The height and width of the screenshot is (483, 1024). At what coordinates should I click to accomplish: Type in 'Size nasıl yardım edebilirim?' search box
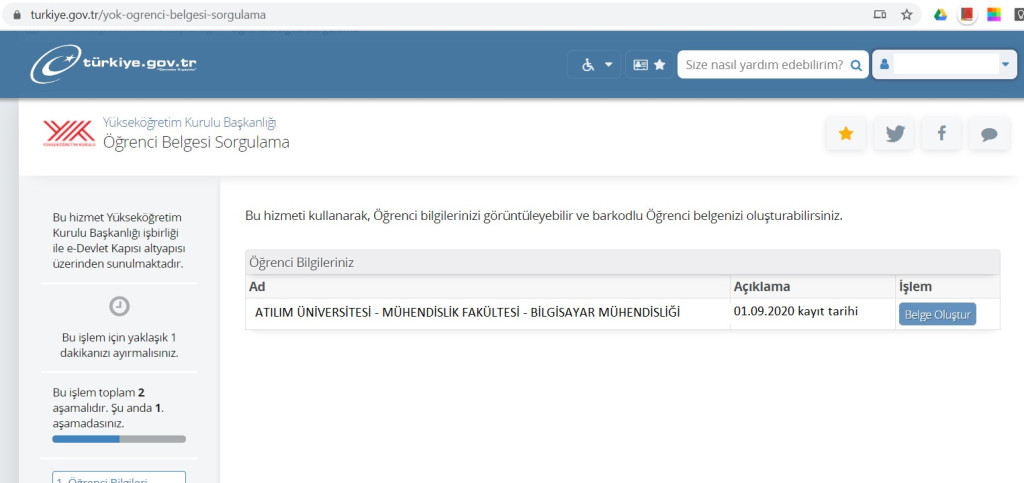click(762, 65)
